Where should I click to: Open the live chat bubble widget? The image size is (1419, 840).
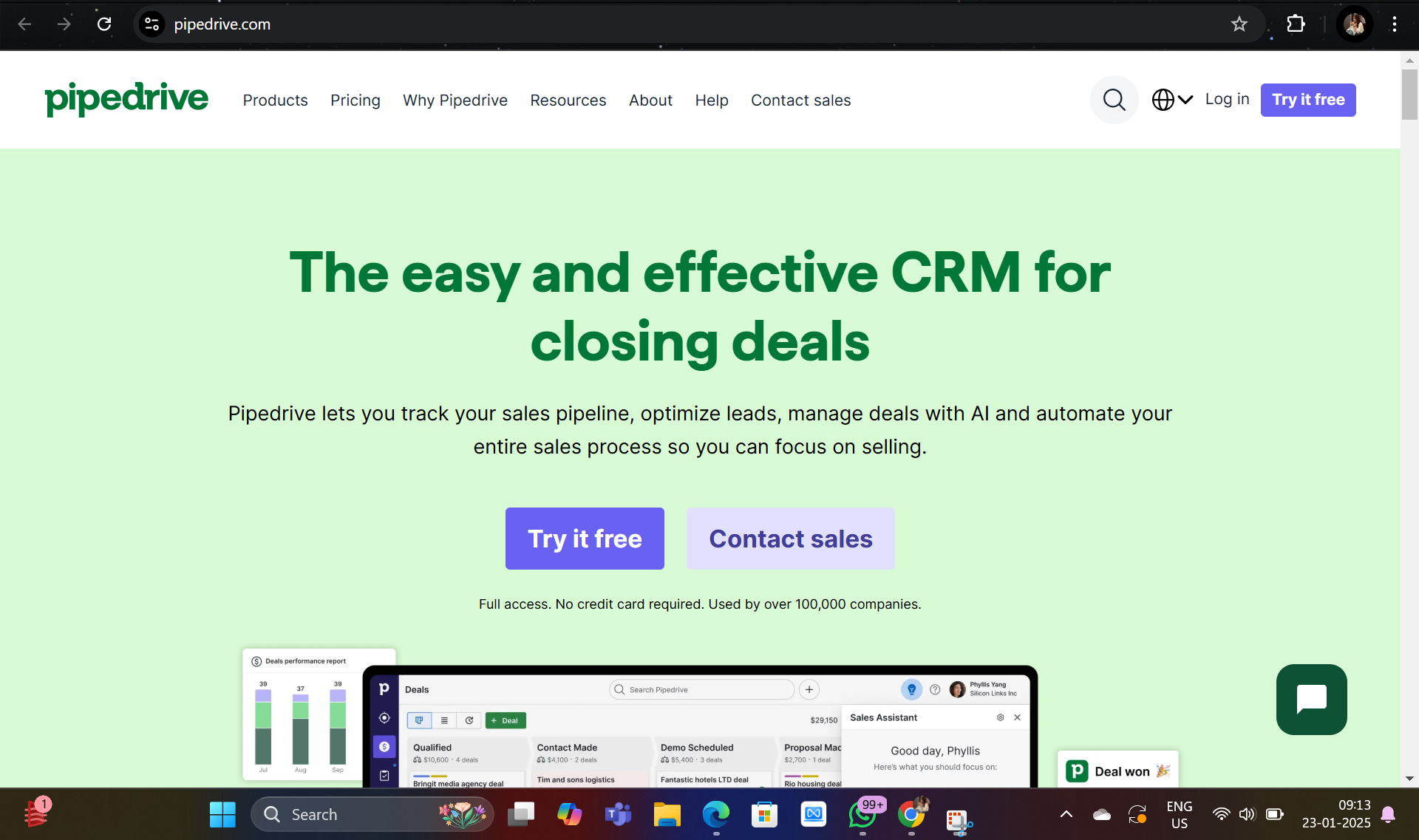(x=1311, y=699)
